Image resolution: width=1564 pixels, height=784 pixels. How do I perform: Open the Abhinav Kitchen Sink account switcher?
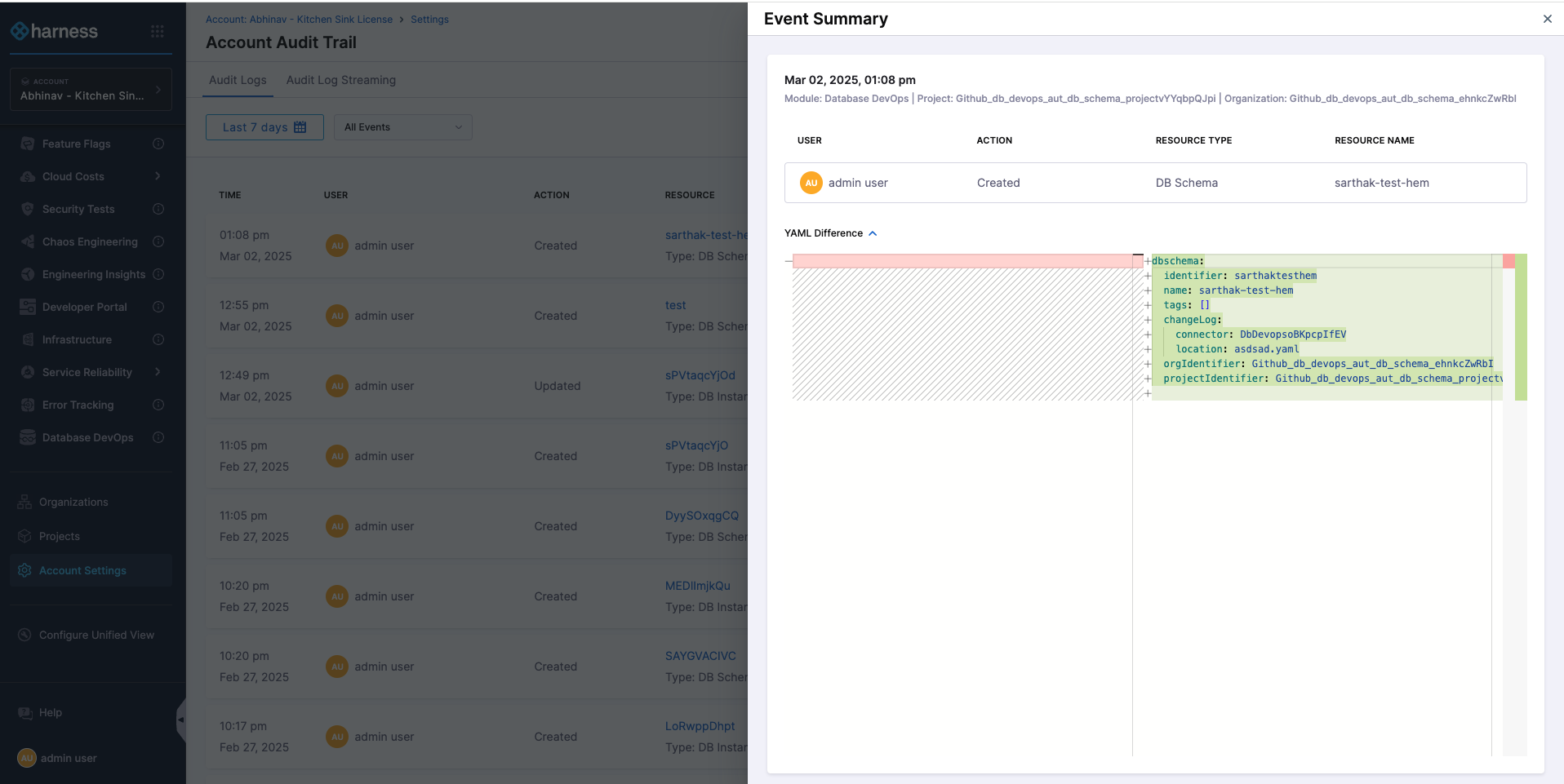pyautogui.click(x=90, y=90)
